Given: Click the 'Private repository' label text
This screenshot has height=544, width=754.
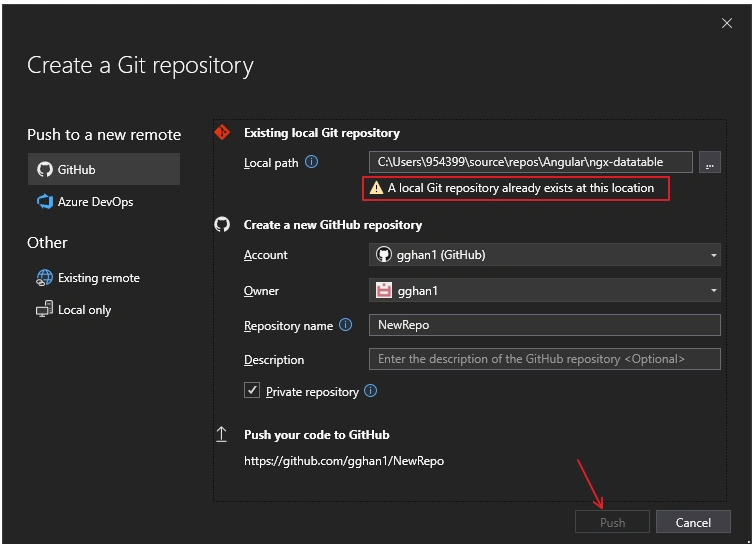Looking at the screenshot, I should [x=312, y=392].
